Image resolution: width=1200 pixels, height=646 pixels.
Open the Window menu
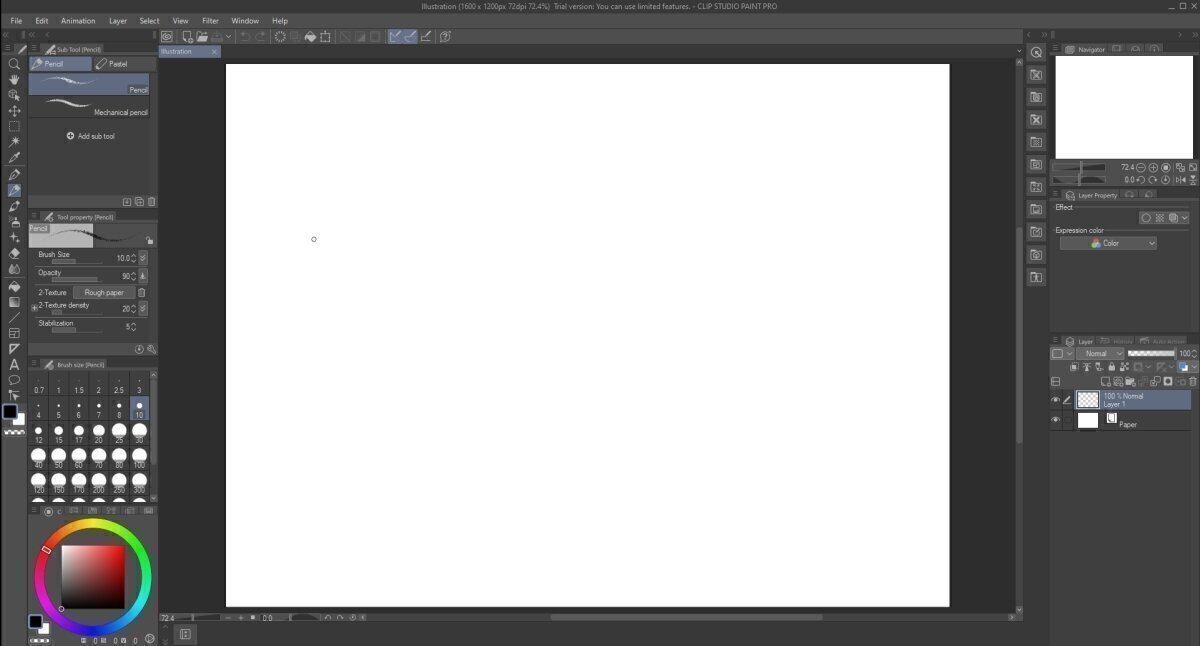coord(245,20)
